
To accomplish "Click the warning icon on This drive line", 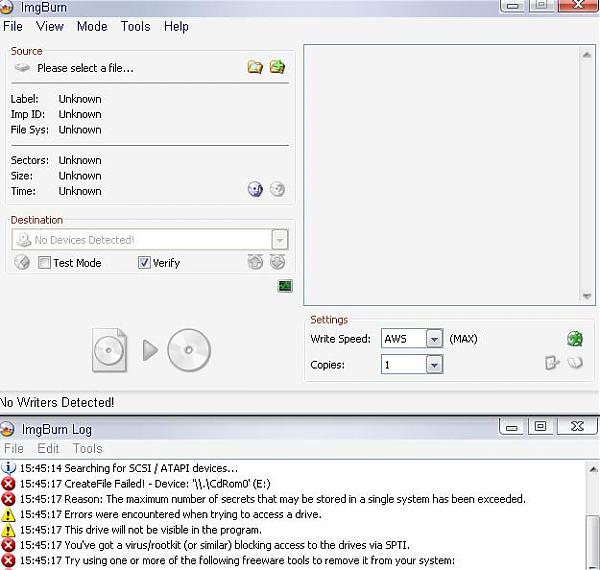I will coord(8,530).
